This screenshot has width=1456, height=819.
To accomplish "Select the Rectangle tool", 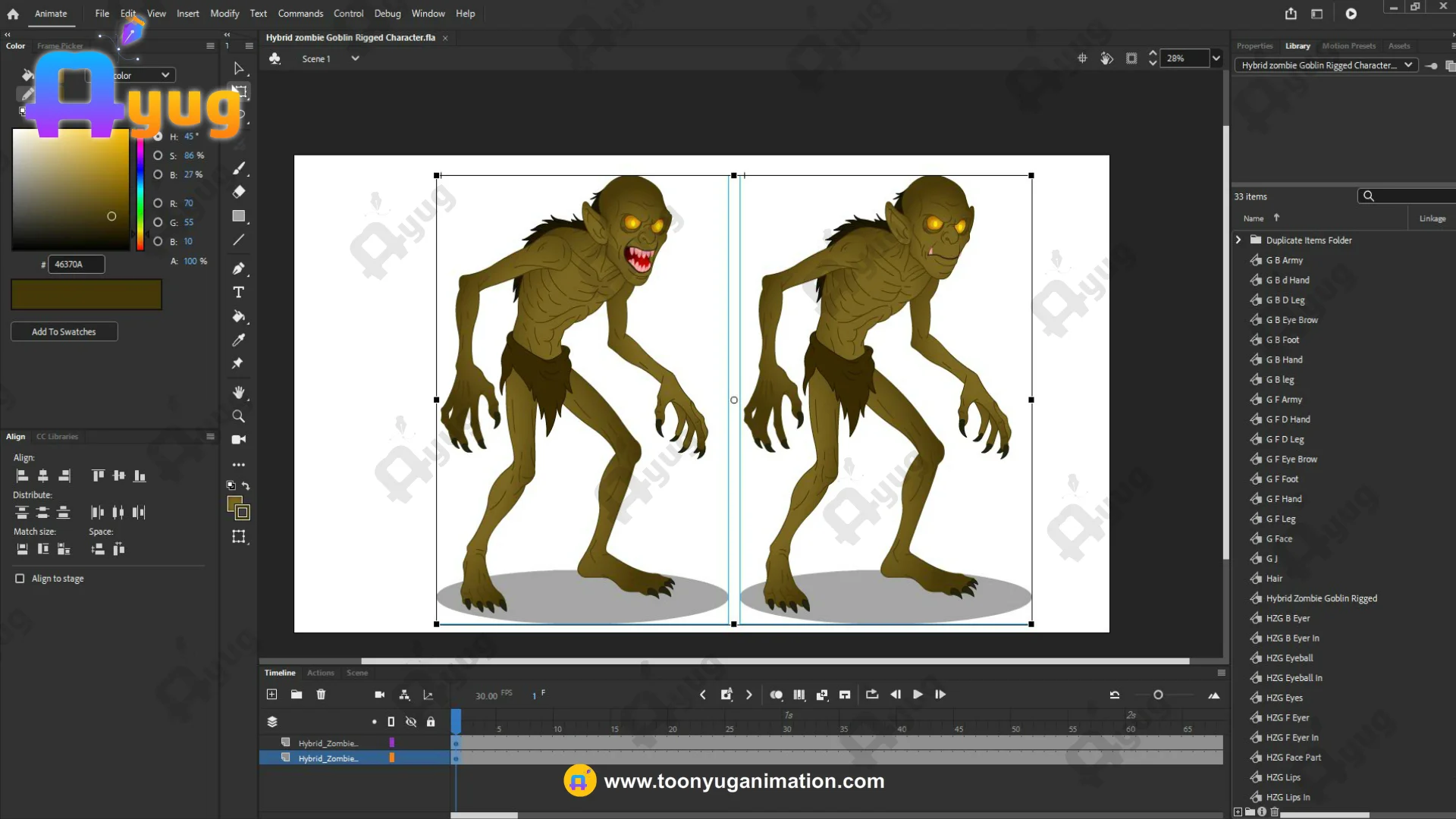I will (x=238, y=216).
